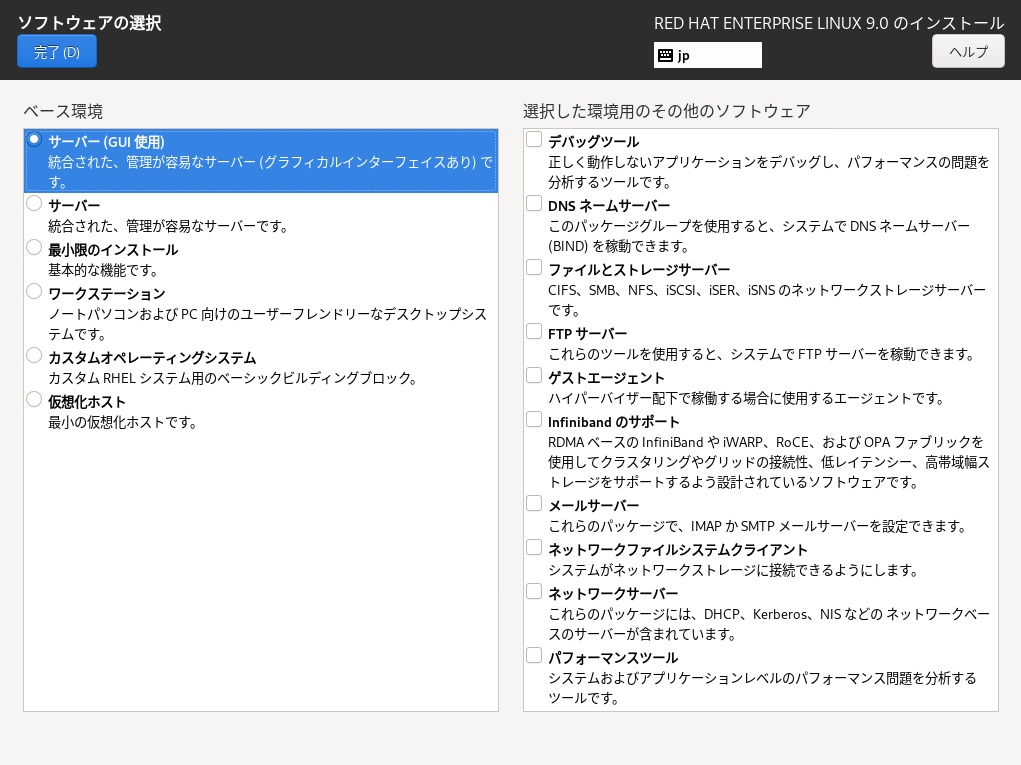
Task: Select the サーバー (GUI 使用) radio button
Action: coord(34,139)
